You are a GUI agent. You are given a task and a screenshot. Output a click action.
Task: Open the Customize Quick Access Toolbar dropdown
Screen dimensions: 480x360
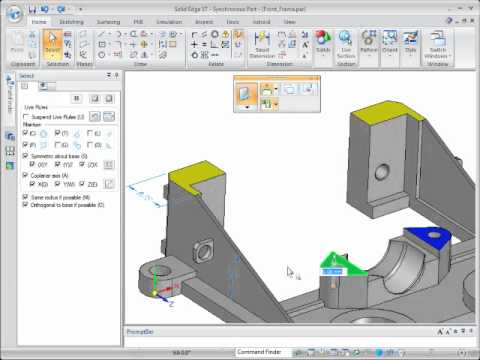pos(81,9)
